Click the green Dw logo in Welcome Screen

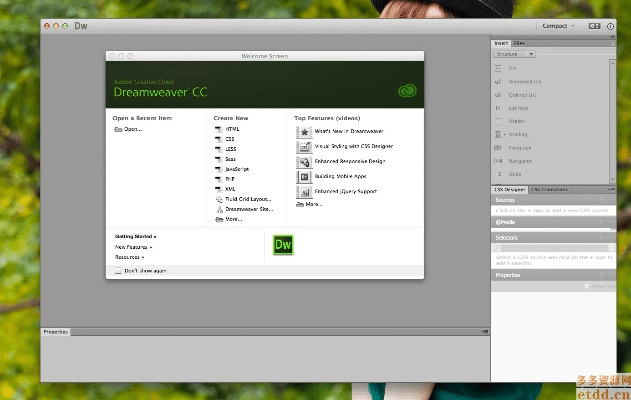[283, 244]
